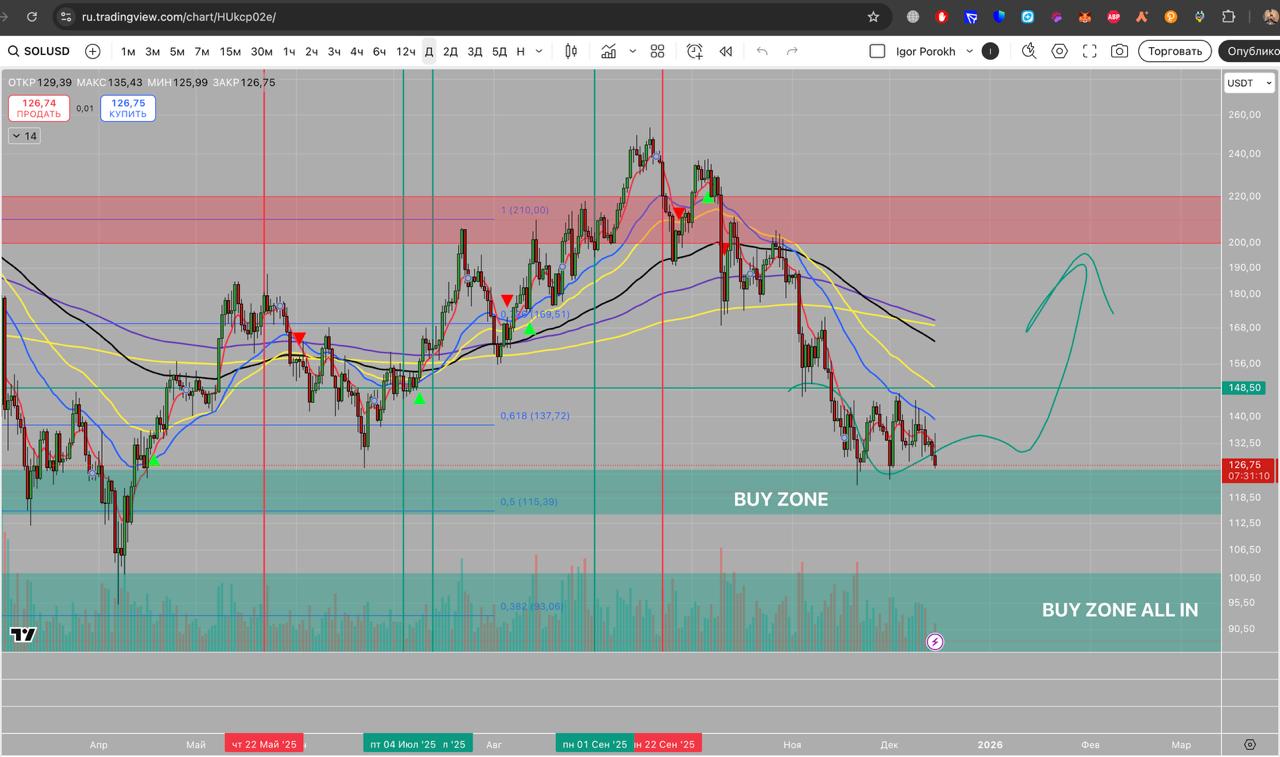Enter fullscreen mode for the chart
This screenshot has height=757, width=1280.
(1090, 51)
